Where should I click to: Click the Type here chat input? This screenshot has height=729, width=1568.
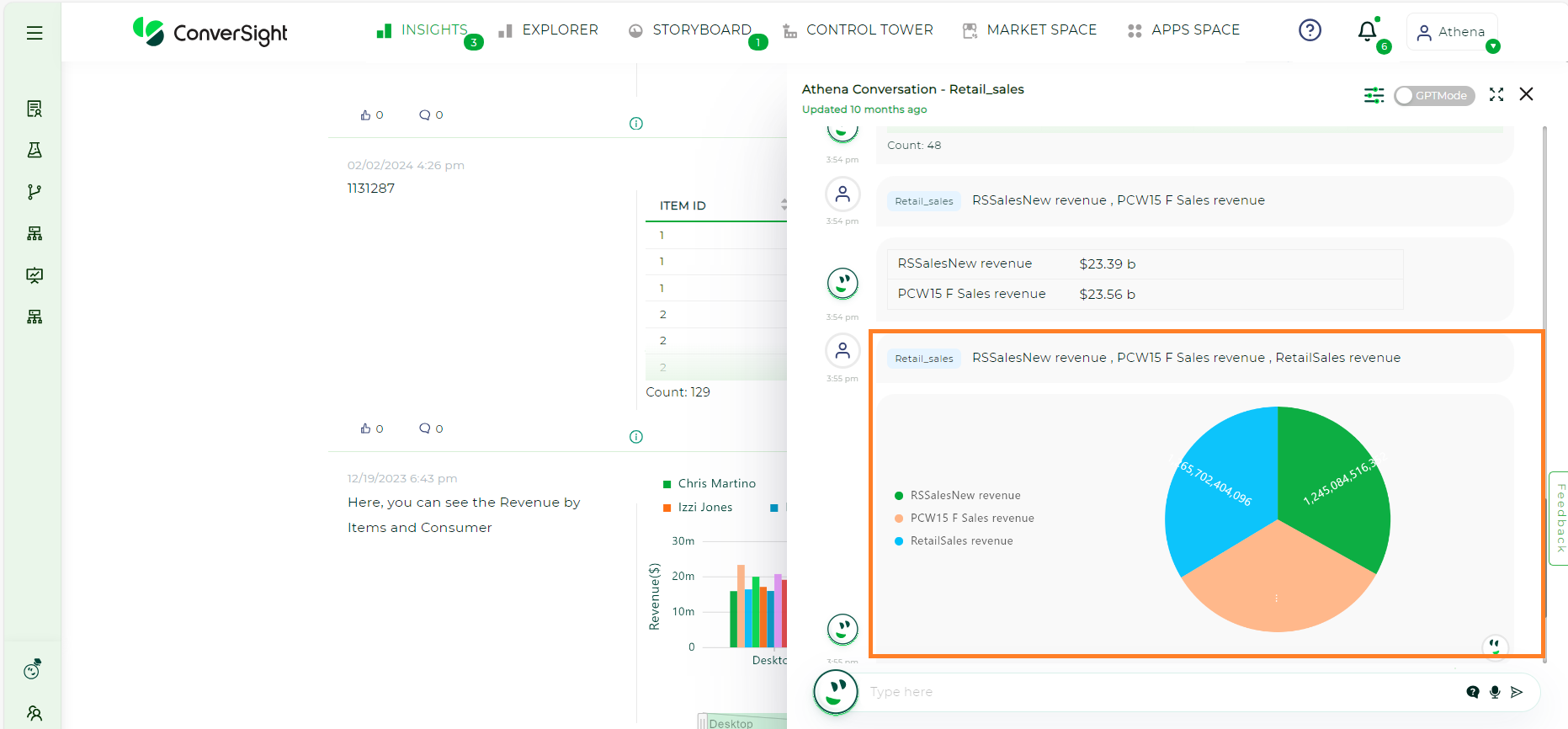tap(1161, 692)
